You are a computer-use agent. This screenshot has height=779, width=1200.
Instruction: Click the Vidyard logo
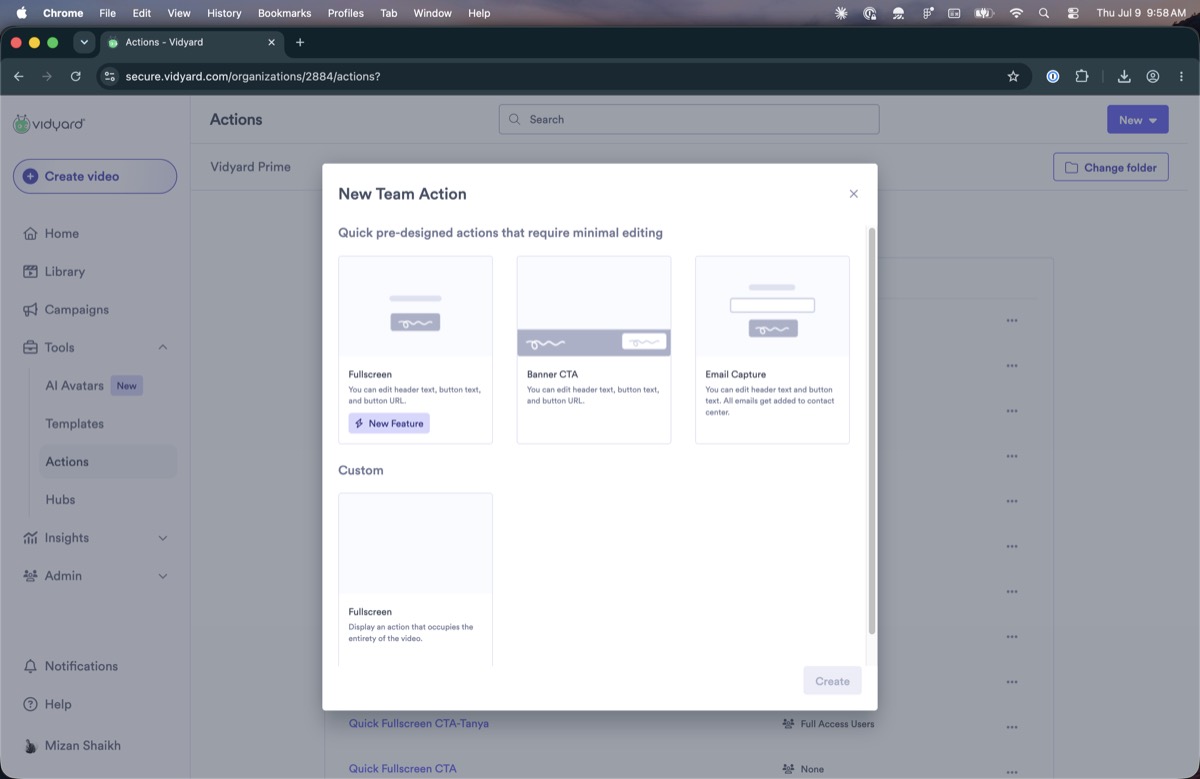tap(49, 124)
